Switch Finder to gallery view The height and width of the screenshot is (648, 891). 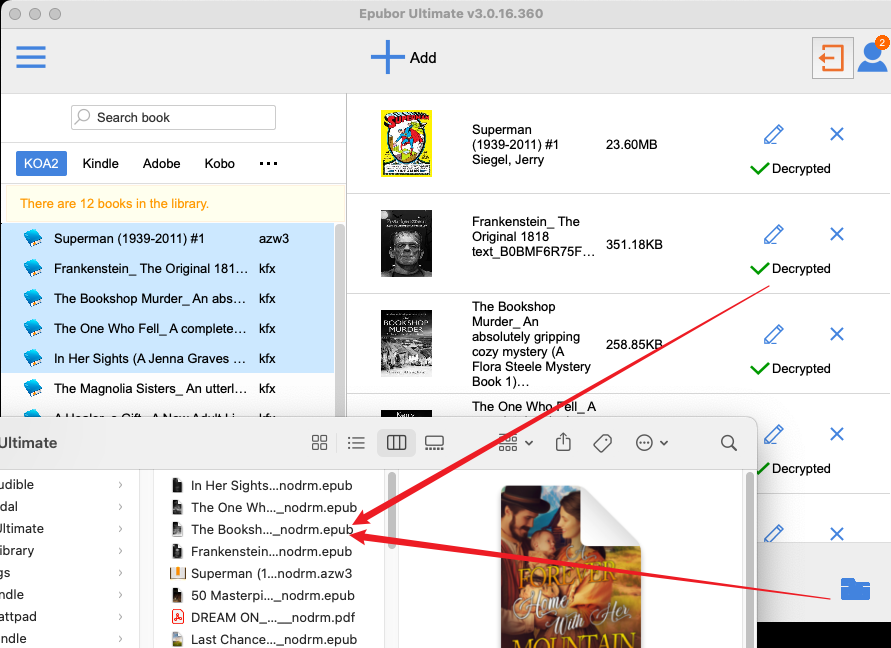coord(434,443)
